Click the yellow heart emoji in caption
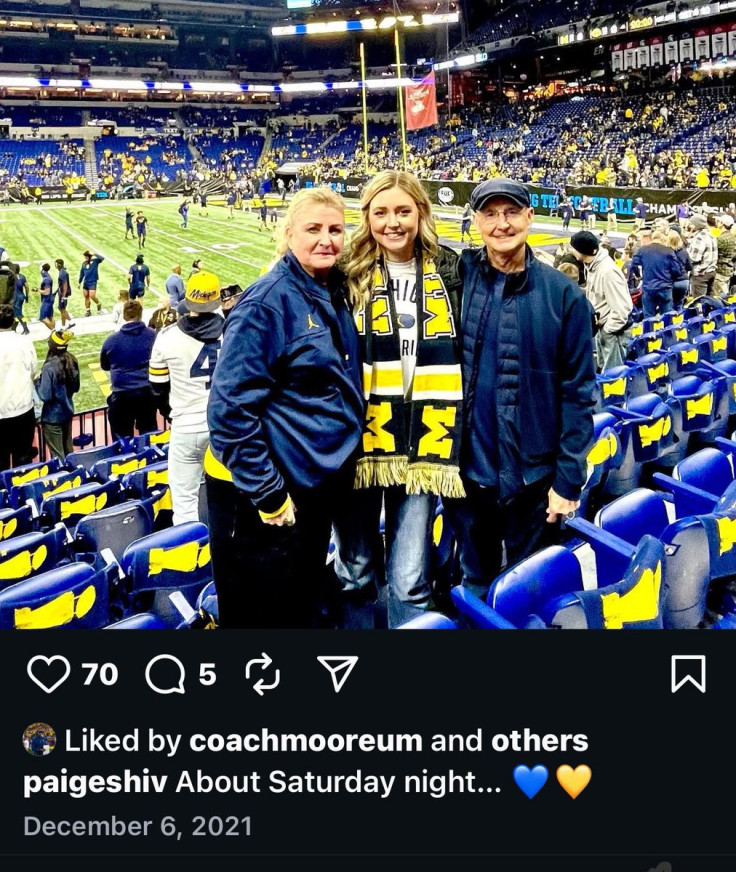The image size is (736, 872). [x=574, y=781]
